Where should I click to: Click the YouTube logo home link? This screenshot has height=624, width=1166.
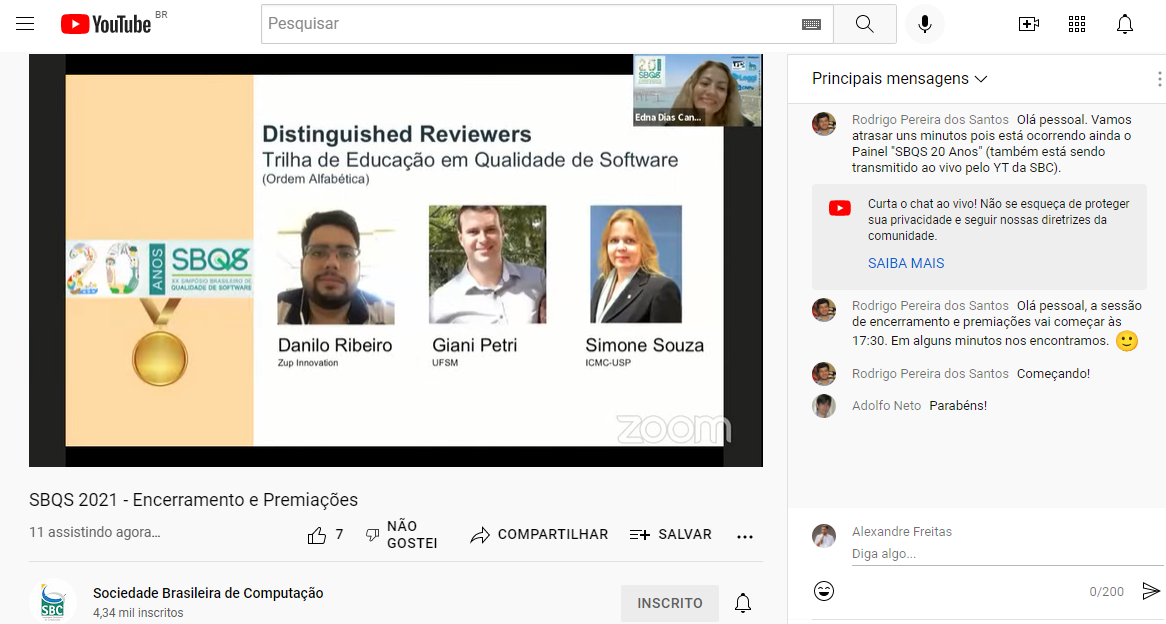[x=106, y=24]
